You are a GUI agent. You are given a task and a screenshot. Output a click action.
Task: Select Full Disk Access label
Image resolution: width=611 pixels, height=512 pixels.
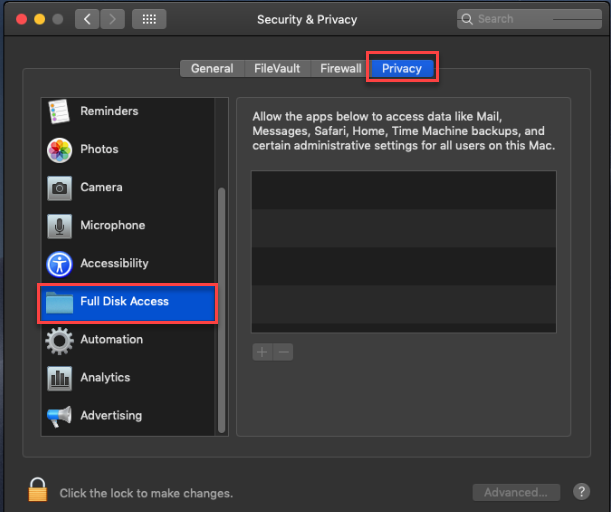click(x=124, y=301)
